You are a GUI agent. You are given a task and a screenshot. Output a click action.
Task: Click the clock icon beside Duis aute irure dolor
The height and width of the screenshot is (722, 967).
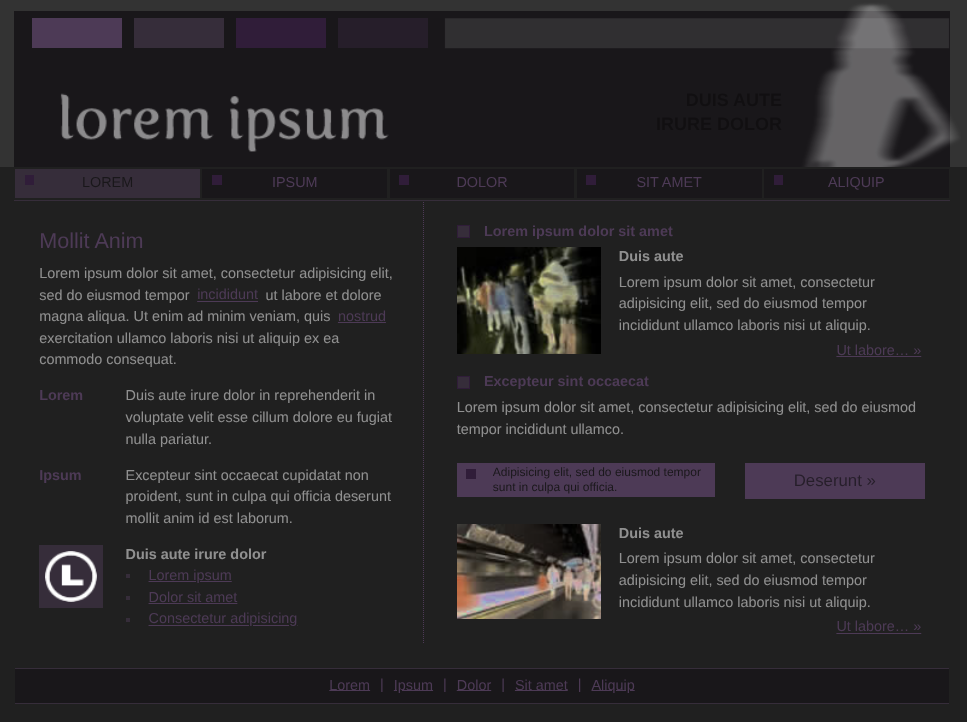click(71, 576)
